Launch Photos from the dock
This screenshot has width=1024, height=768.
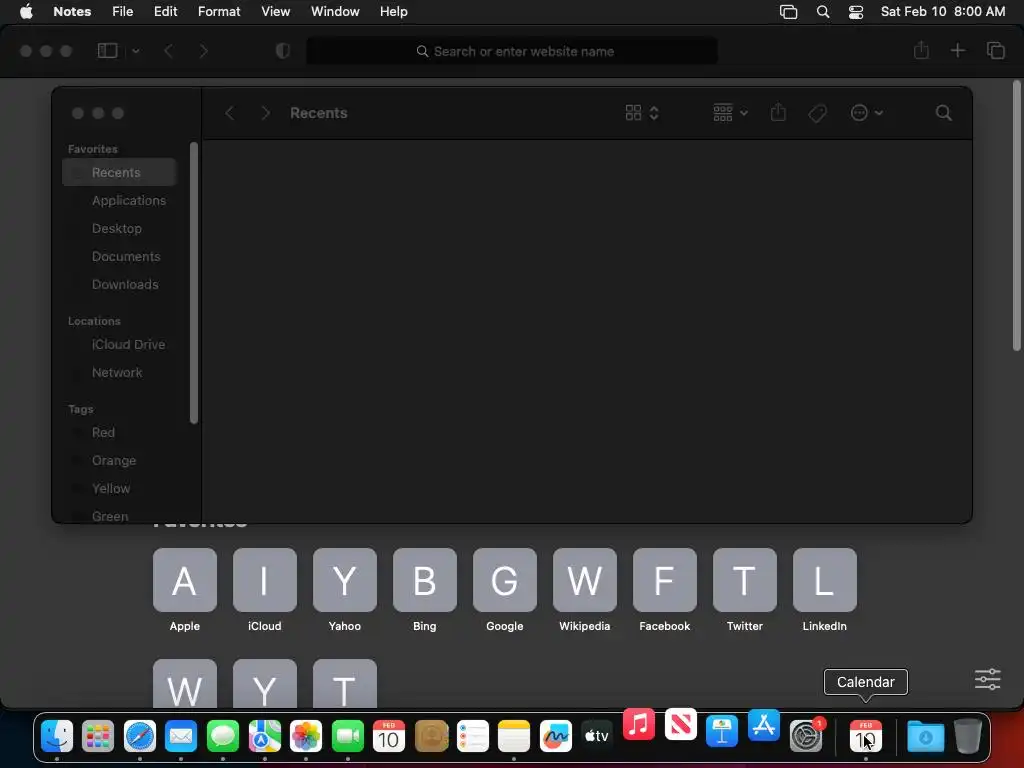(x=306, y=737)
